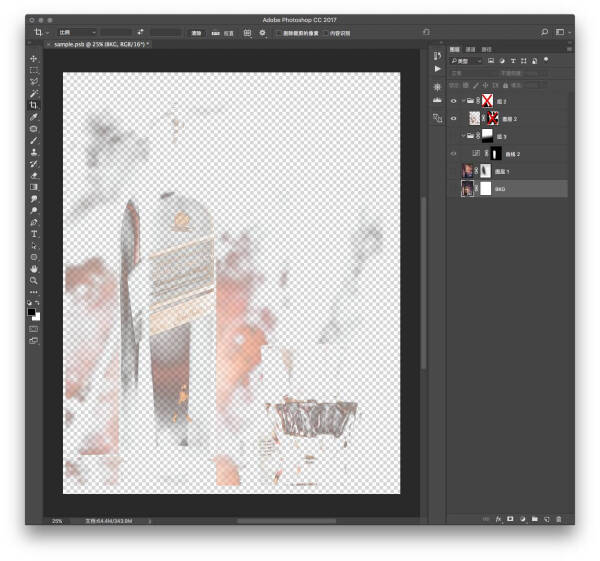Select the Gradient tool
Screen dimensions: 600x561
34,187
